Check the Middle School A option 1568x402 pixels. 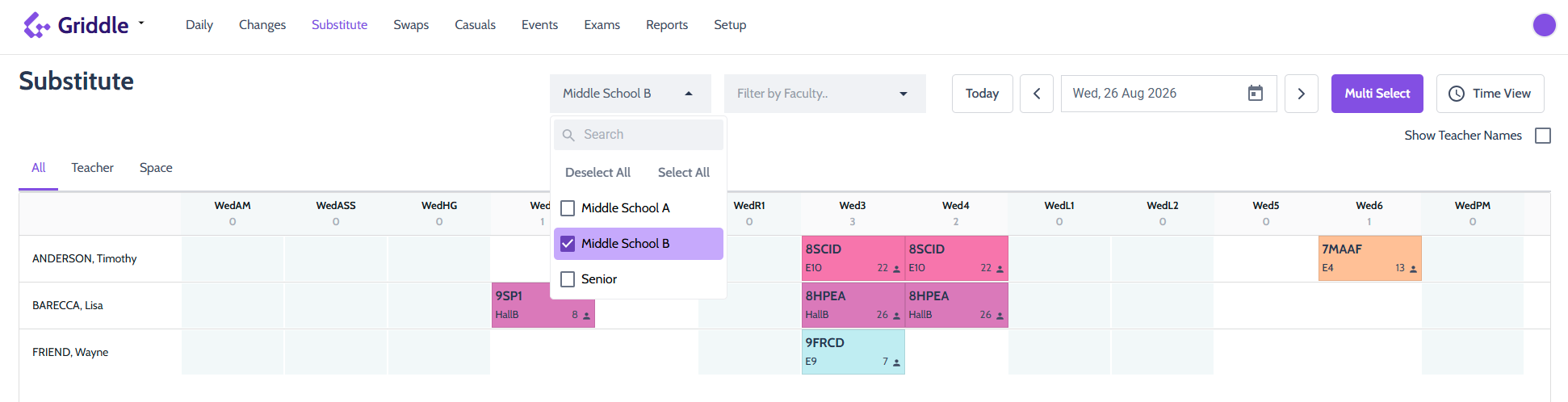click(568, 208)
